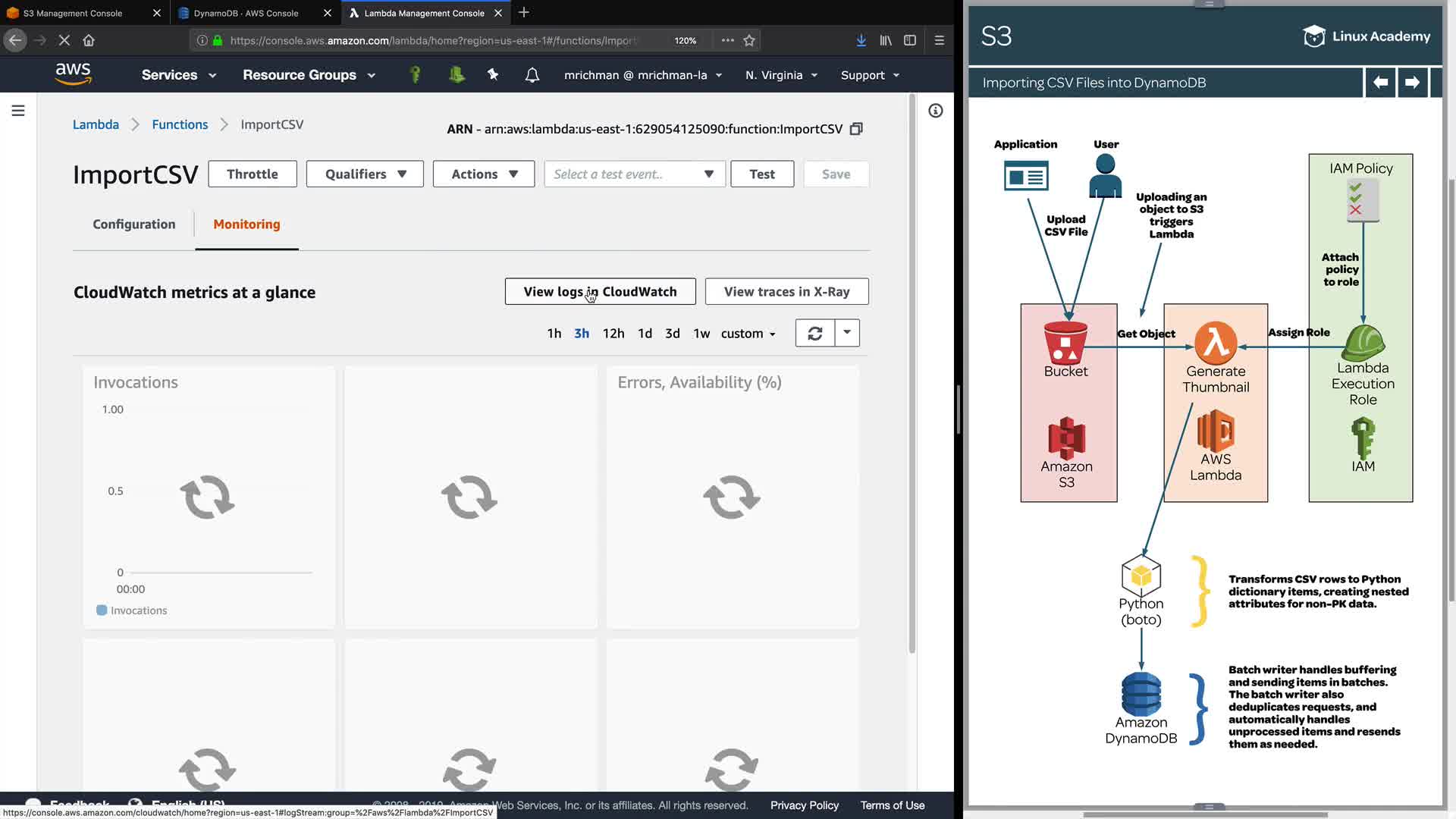
Task: Go to previous slide with left arrow
Action: pyautogui.click(x=1380, y=83)
